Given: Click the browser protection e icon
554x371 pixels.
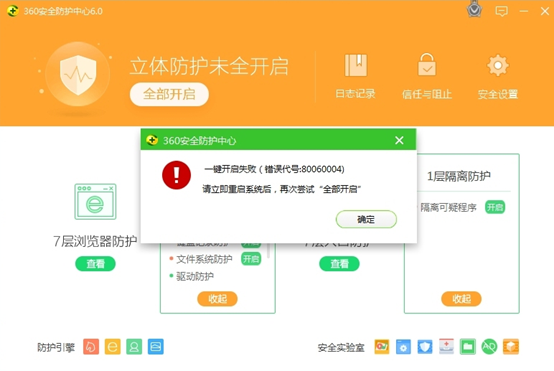Looking at the screenshot, I should pos(95,201).
